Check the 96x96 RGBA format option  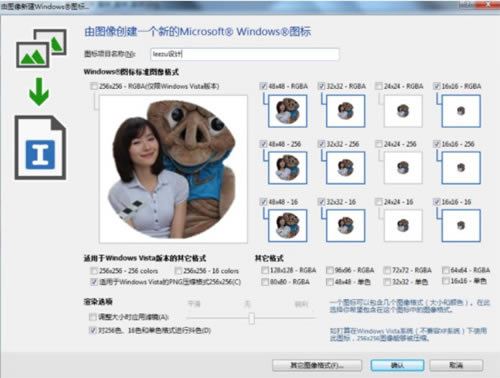(x=329, y=270)
